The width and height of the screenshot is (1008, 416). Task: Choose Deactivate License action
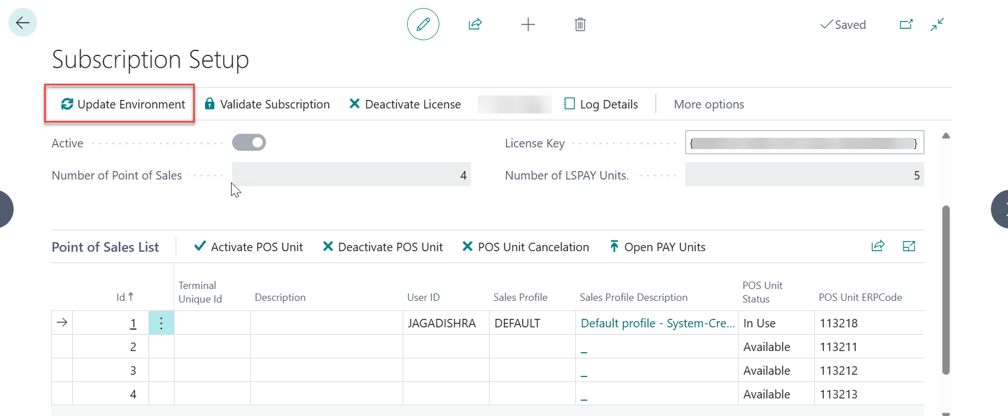(x=404, y=104)
